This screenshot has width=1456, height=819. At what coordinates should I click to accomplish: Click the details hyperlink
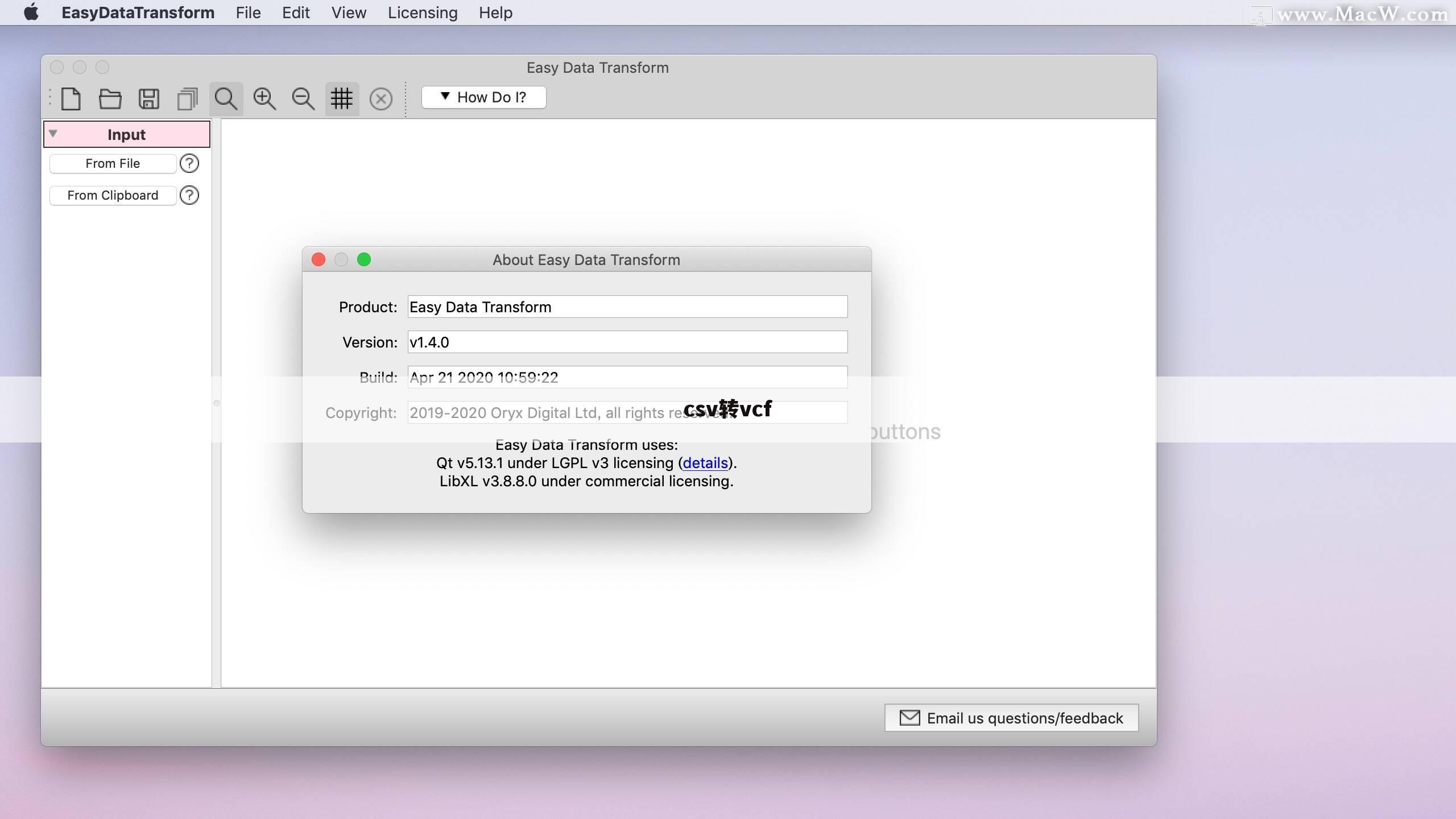[706, 463]
